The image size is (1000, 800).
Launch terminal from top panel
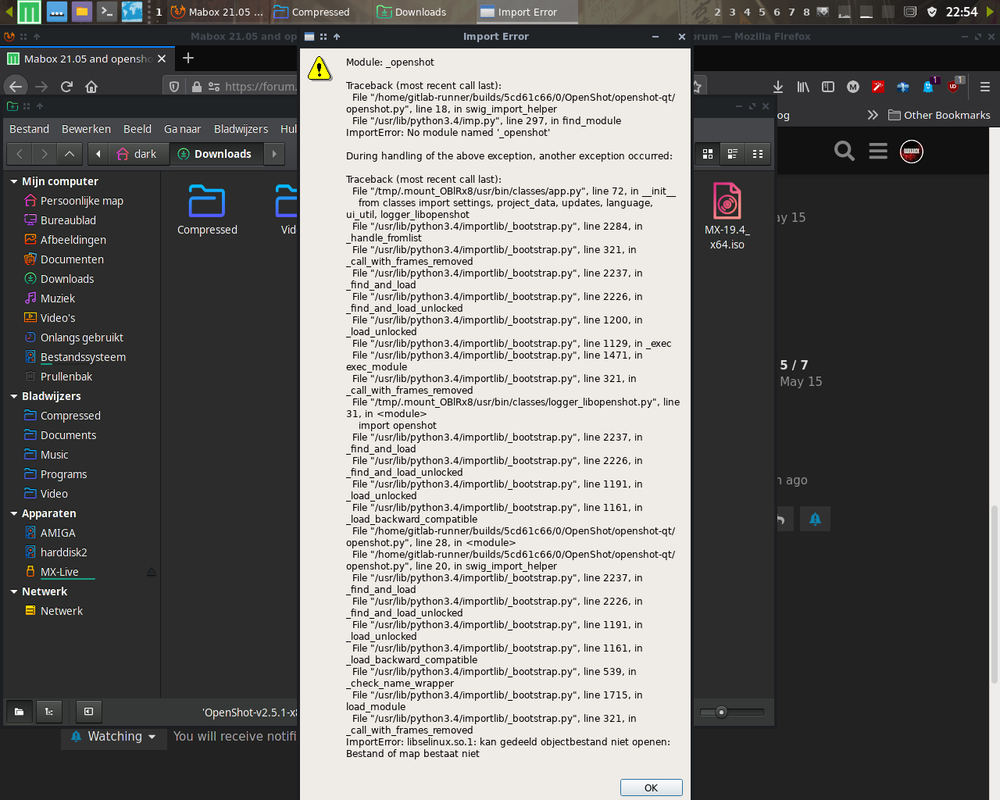tap(107, 11)
